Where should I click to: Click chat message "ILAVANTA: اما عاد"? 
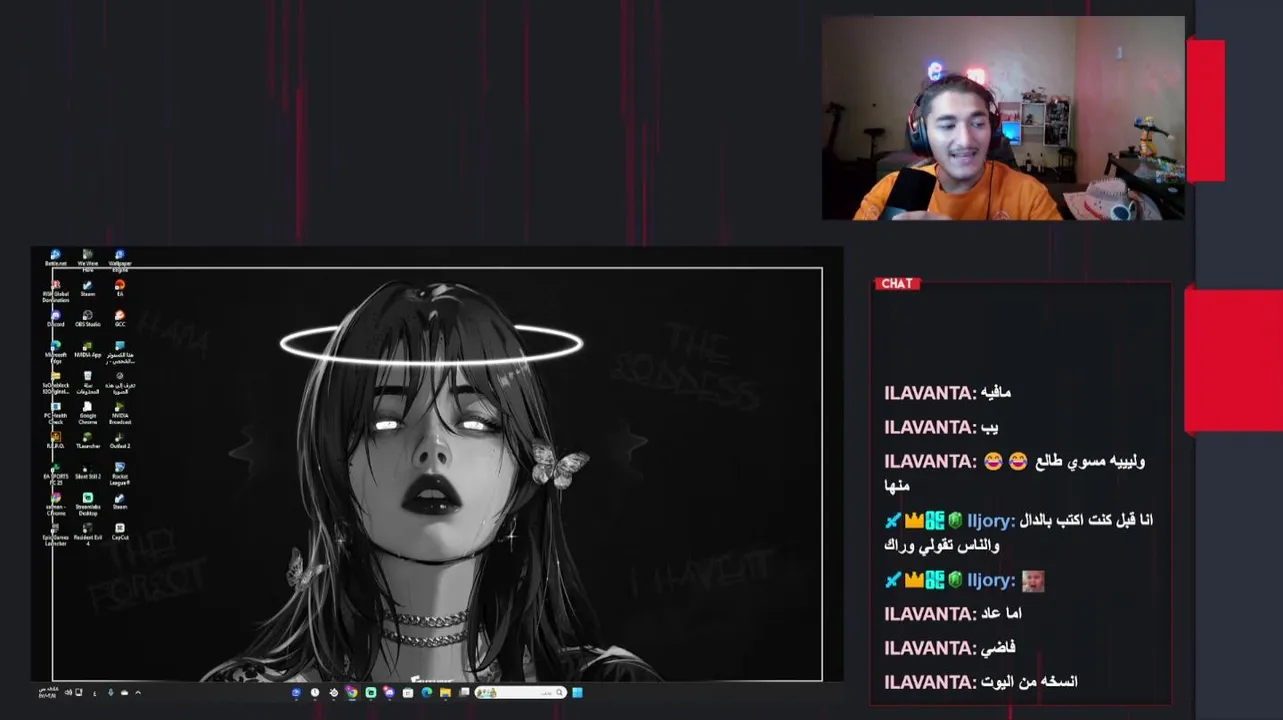[953, 614]
